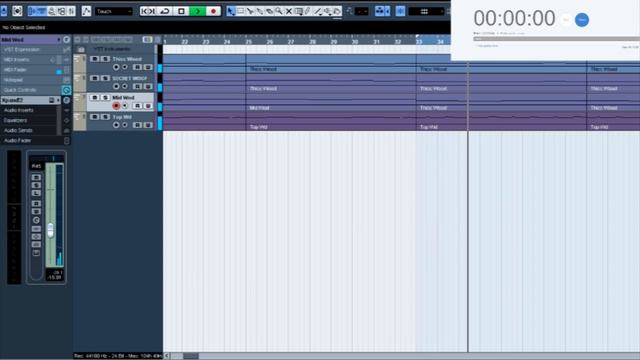Click bar 29 on the timeline ruler
This screenshot has width=640, height=360.
point(334,41)
